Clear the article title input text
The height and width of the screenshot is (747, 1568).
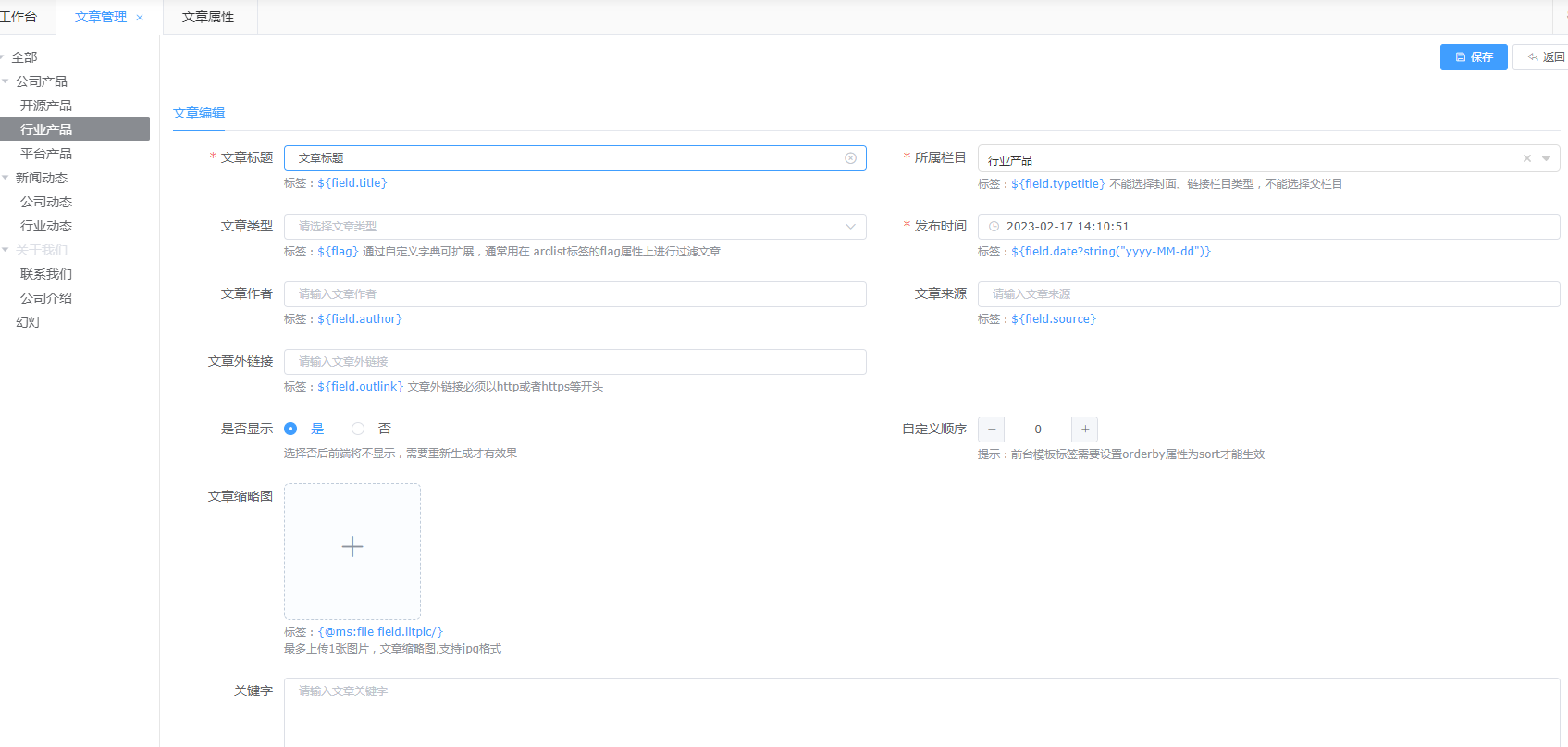(x=850, y=158)
